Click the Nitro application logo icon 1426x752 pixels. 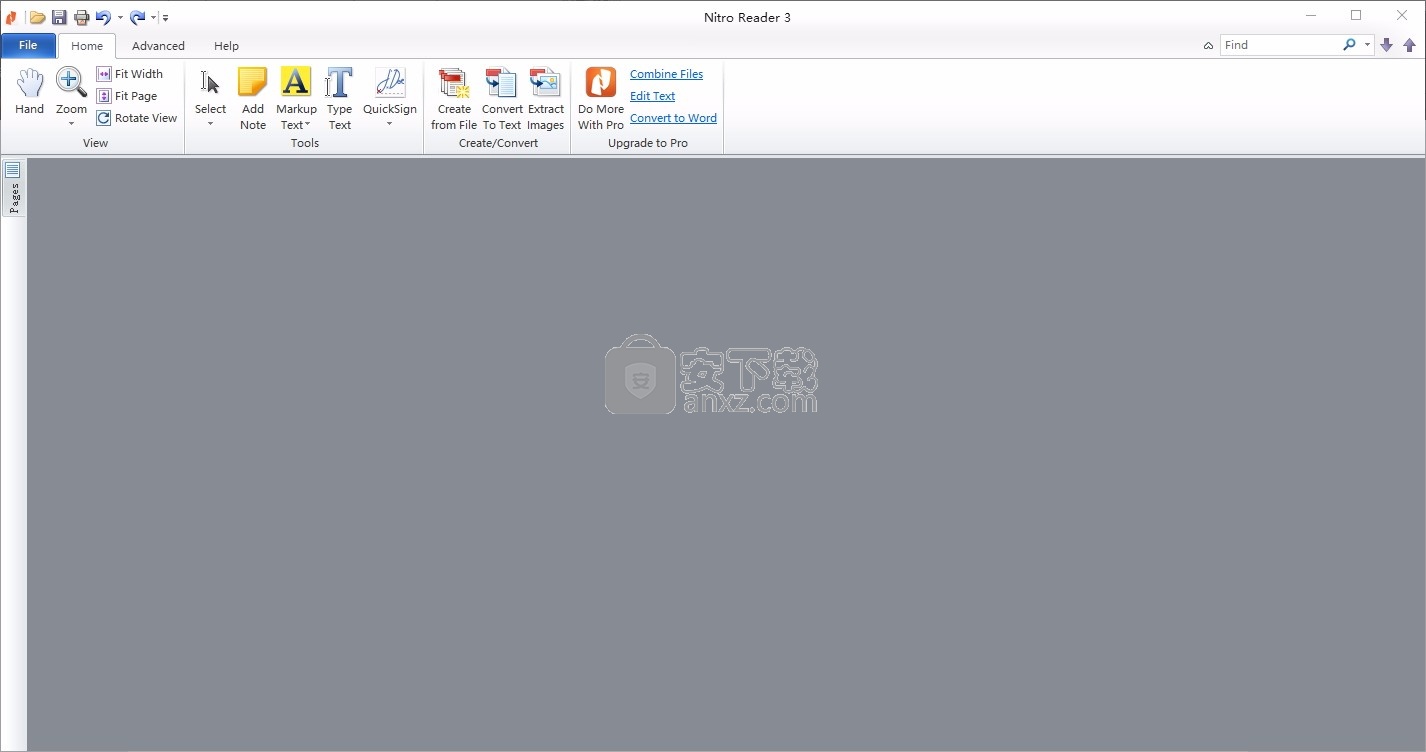11,17
